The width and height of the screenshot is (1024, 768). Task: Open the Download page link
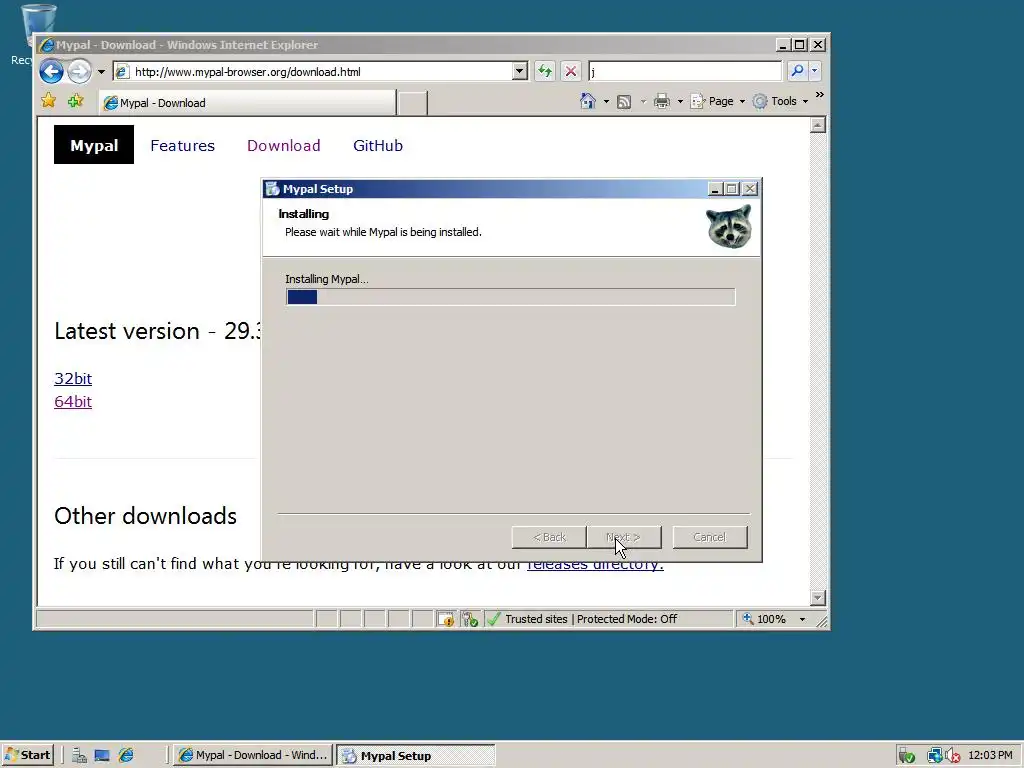pos(283,146)
